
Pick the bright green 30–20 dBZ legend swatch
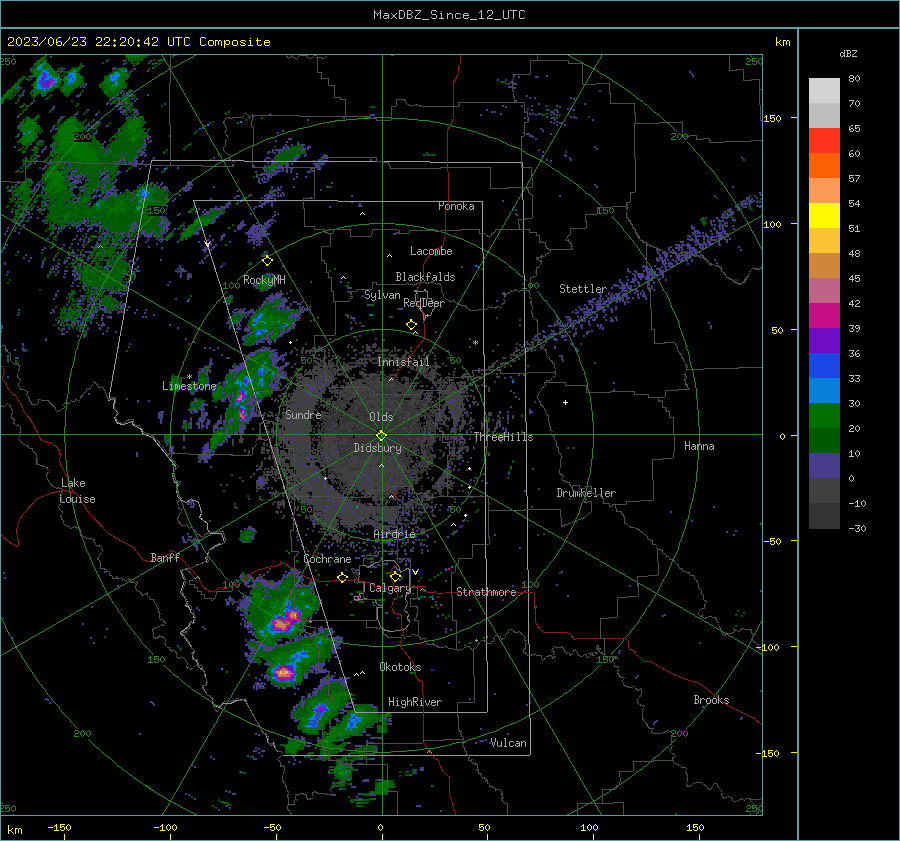point(824,416)
